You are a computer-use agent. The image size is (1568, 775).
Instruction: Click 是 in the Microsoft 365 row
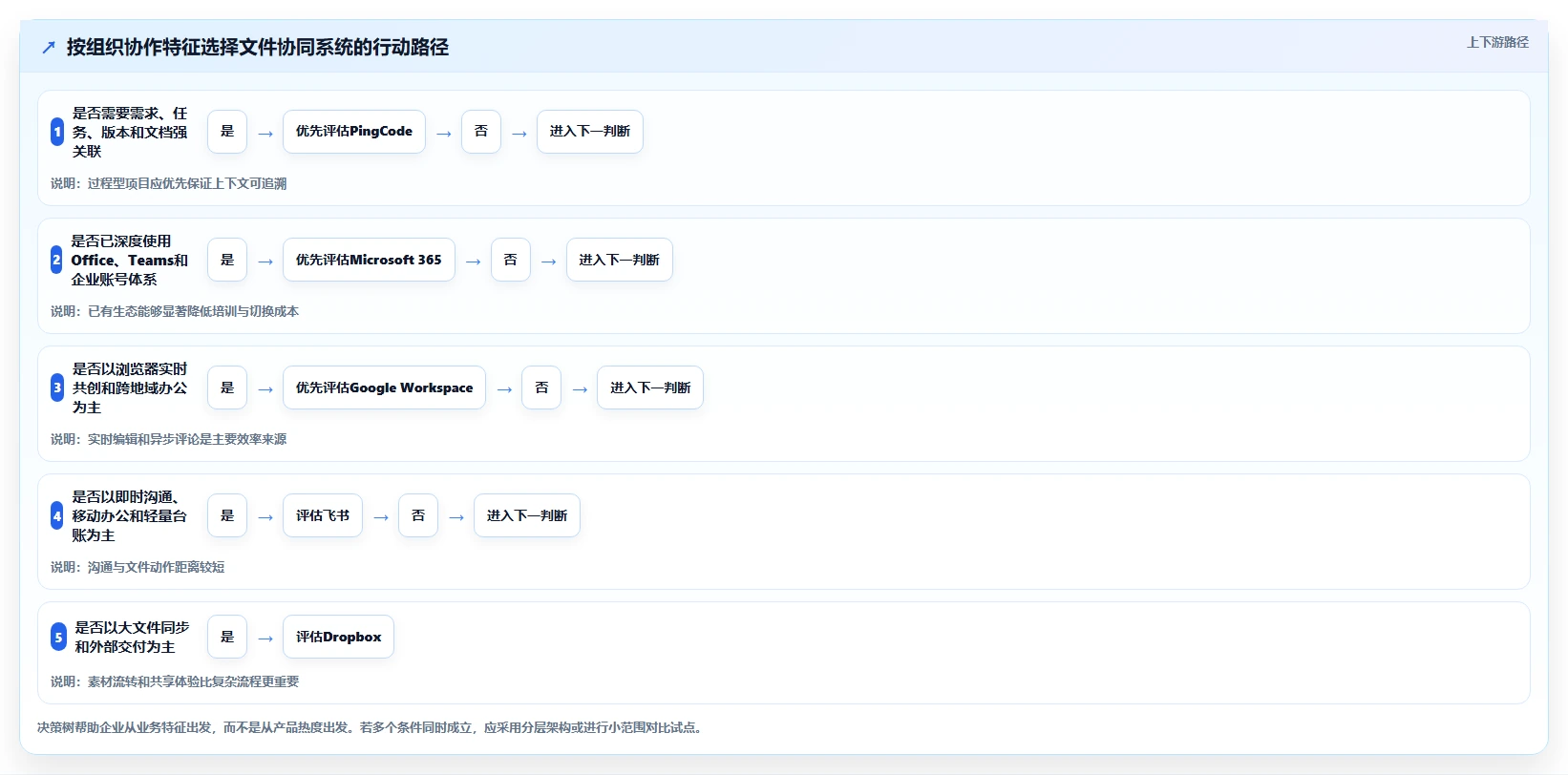tap(227, 260)
